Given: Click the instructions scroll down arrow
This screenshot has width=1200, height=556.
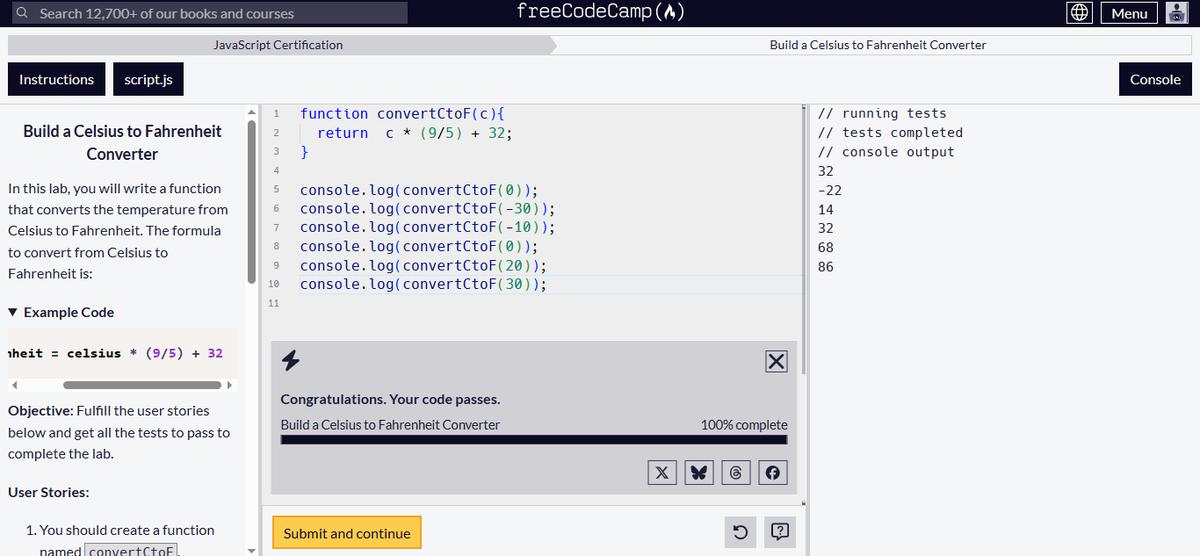Looking at the screenshot, I should pos(252,549).
